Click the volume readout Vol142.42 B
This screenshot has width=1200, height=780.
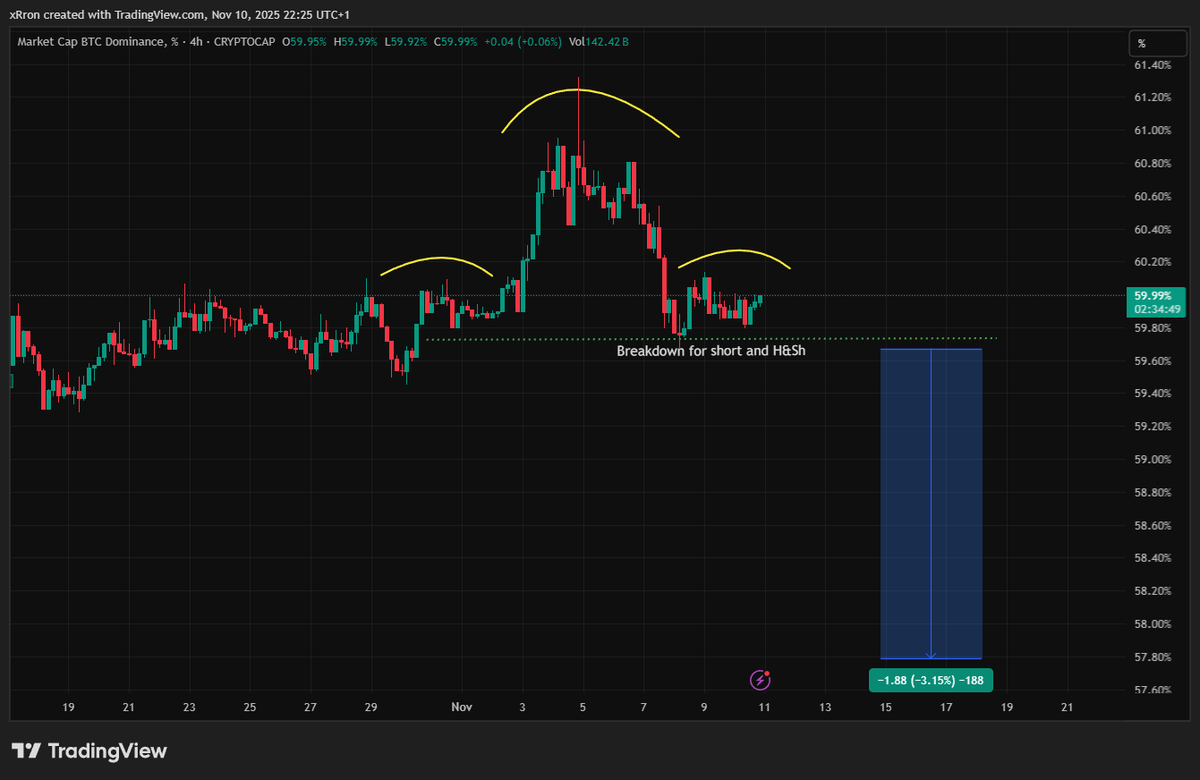tap(599, 41)
